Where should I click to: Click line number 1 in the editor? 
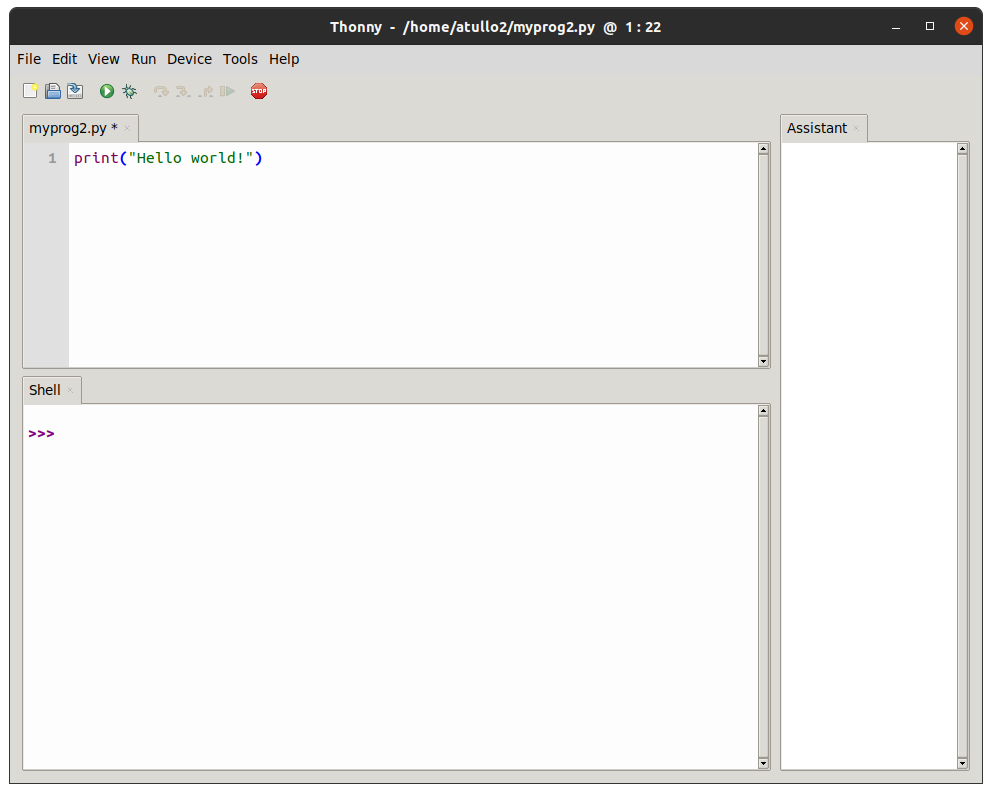pos(52,158)
